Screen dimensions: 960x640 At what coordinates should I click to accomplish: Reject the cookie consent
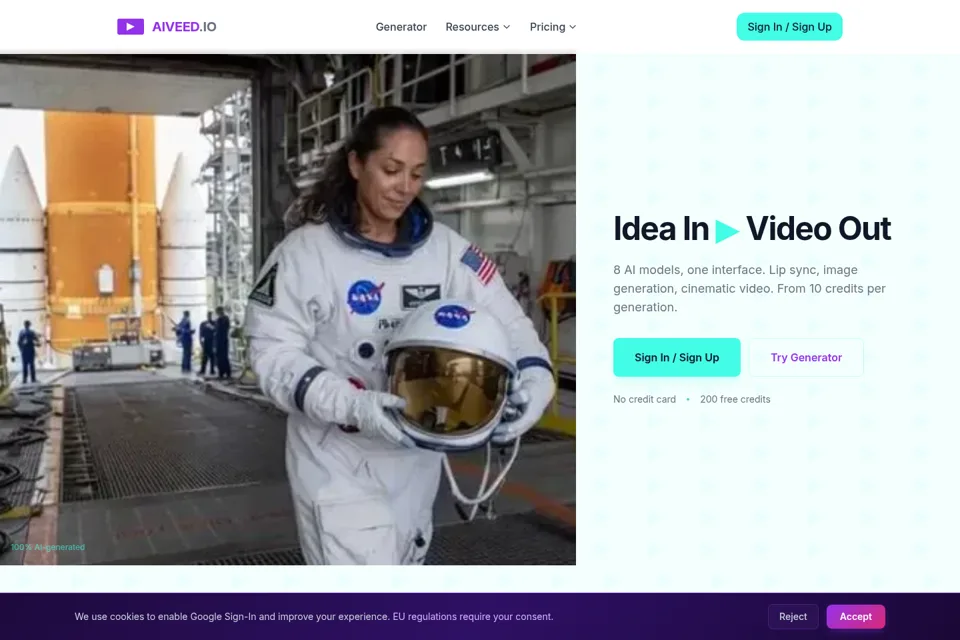793,617
